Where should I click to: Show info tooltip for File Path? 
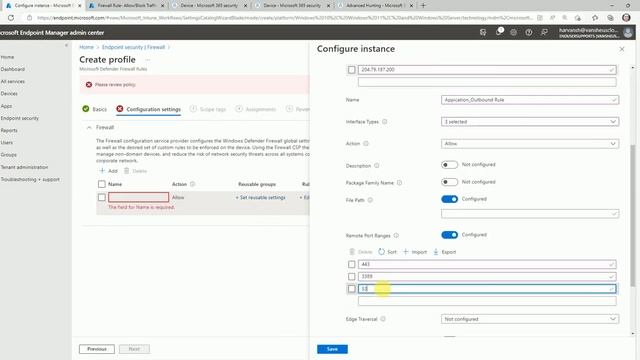coord(370,200)
